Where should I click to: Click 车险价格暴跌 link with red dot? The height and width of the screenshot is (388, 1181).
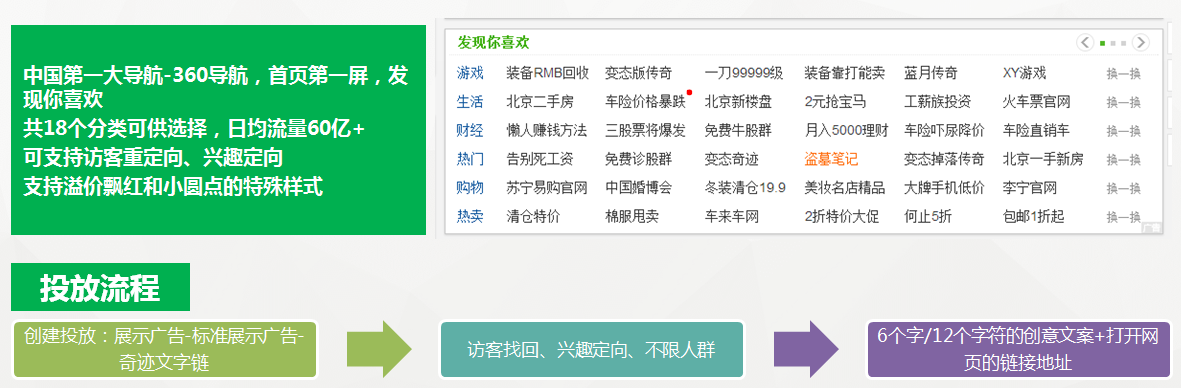click(x=645, y=102)
